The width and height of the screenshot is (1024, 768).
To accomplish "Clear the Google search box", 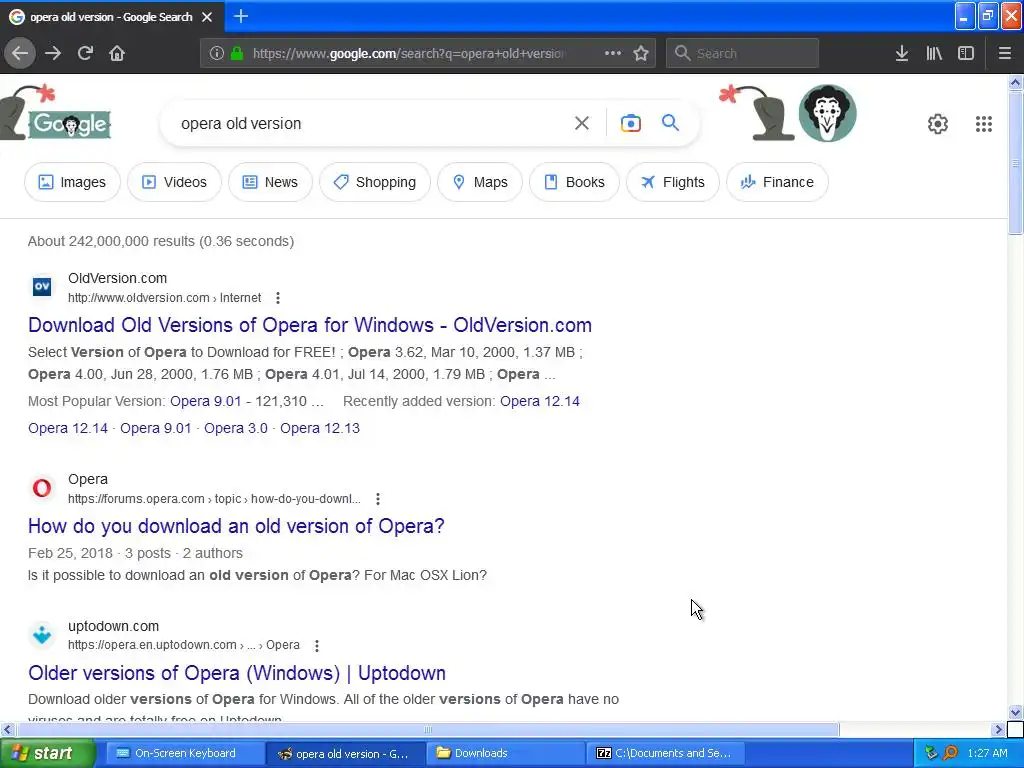I will [582, 123].
